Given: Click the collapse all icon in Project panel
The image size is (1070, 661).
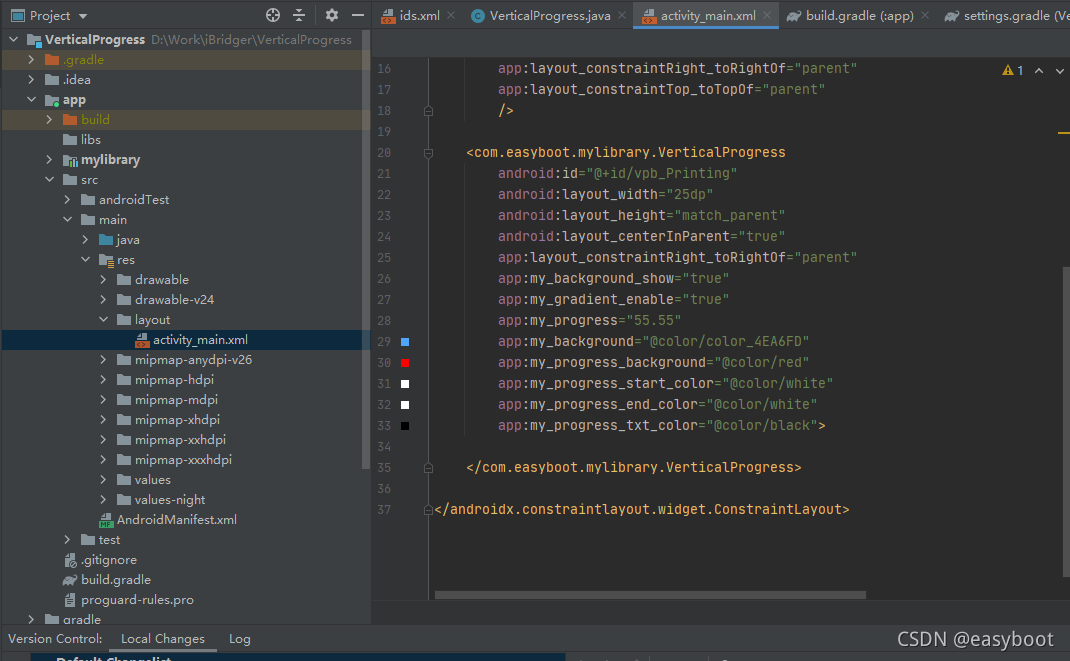Looking at the screenshot, I should point(299,15).
